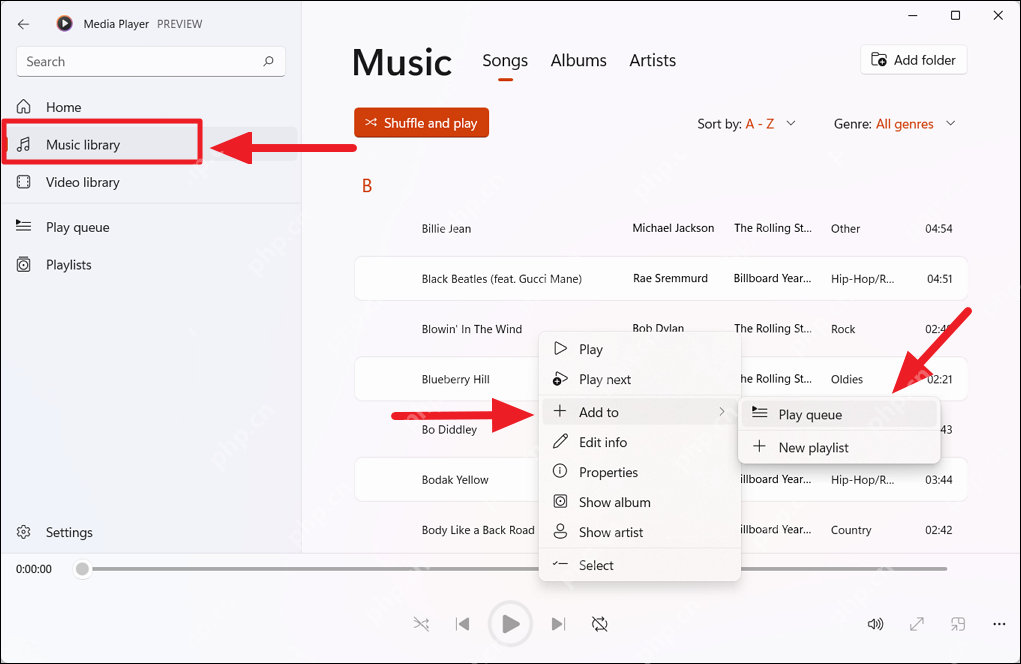This screenshot has width=1021, height=664.
Task: Click the Home house icon
Action: (23, 106)
